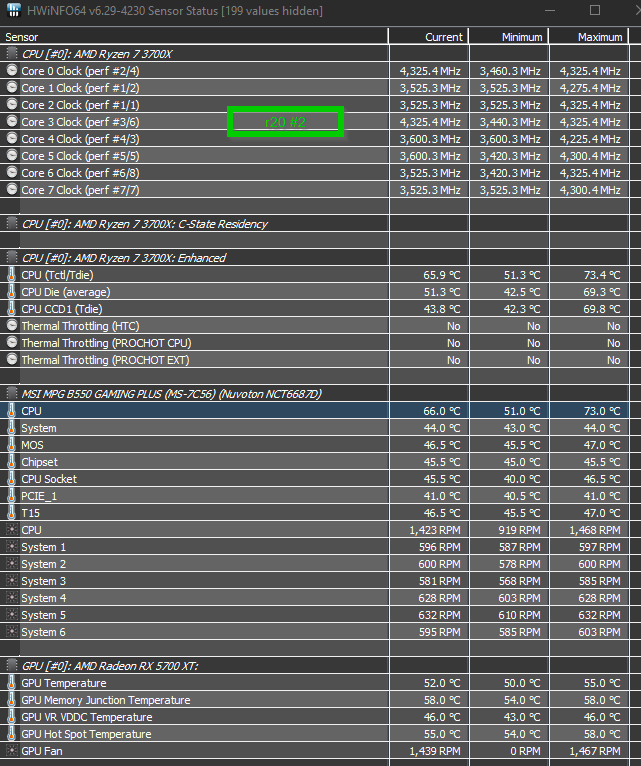Click the thermometer icon for PCIE_1
This screenshot has width=641, height=766.
tap(12, 496)
